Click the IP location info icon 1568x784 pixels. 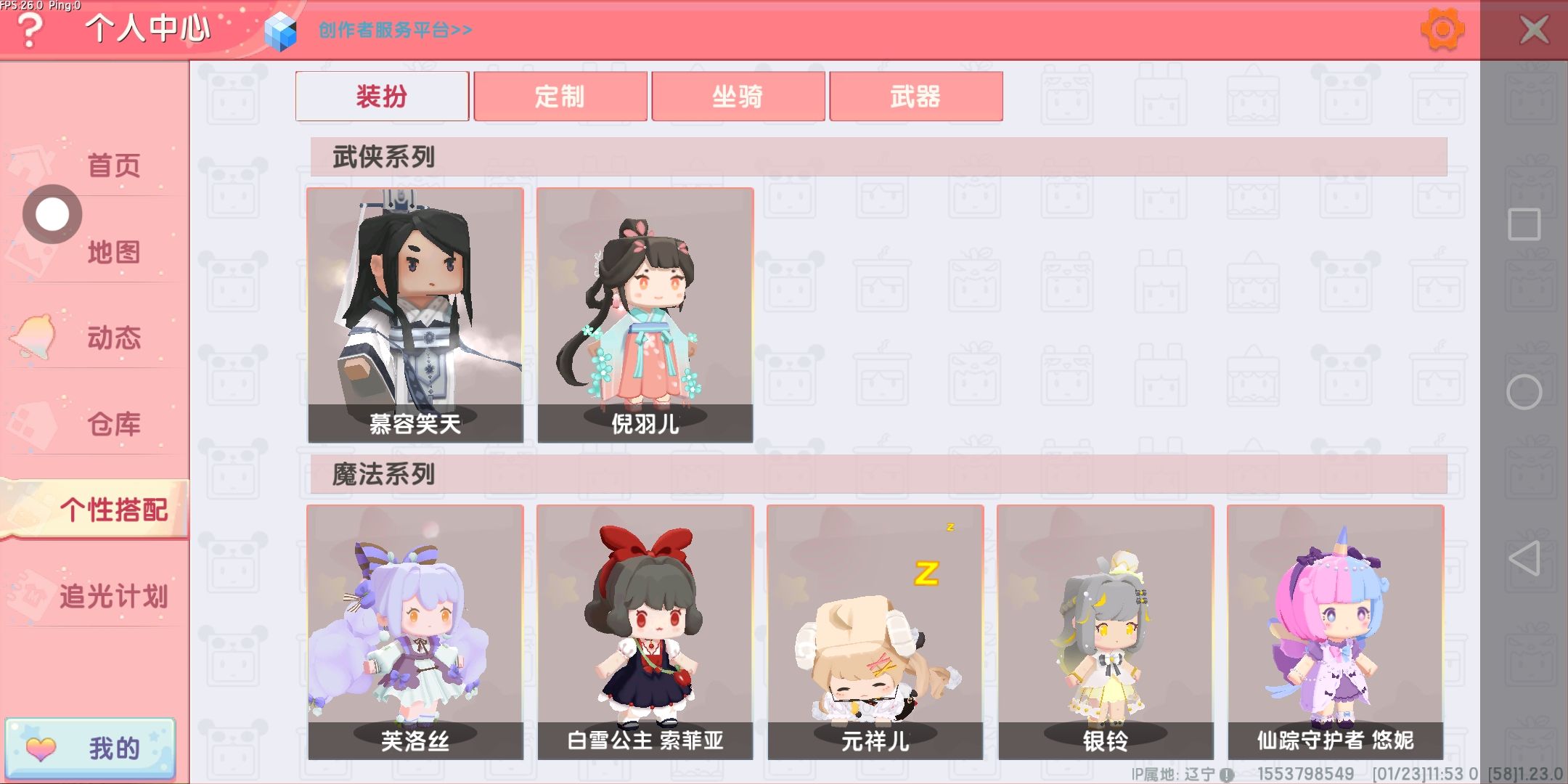(x=1227, y=775)
